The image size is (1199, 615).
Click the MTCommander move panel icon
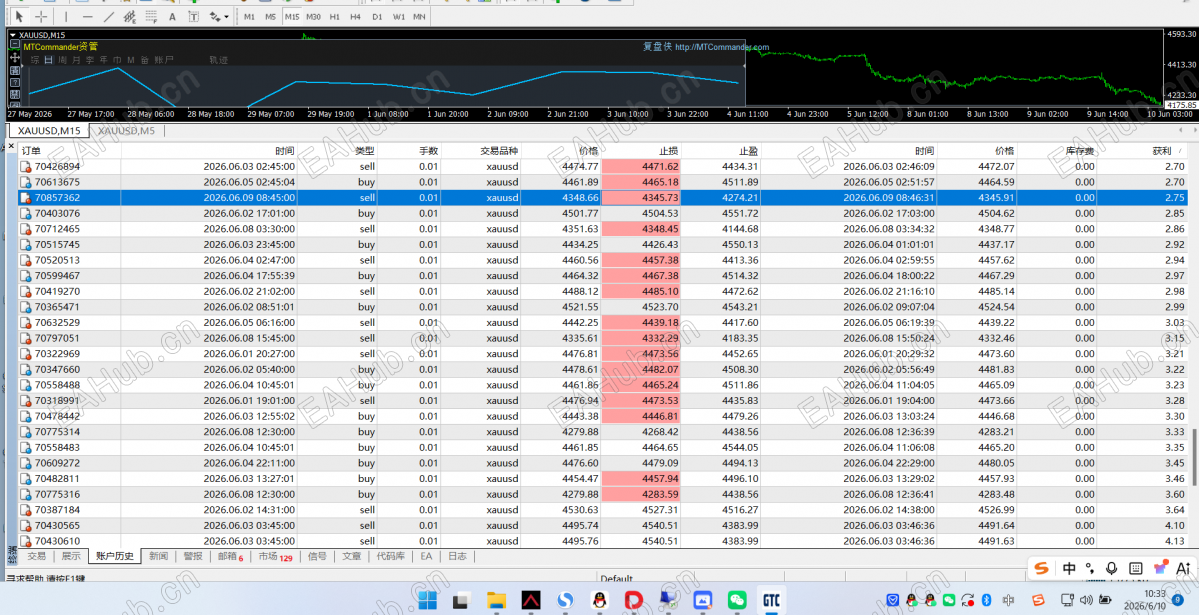(15, 58)
